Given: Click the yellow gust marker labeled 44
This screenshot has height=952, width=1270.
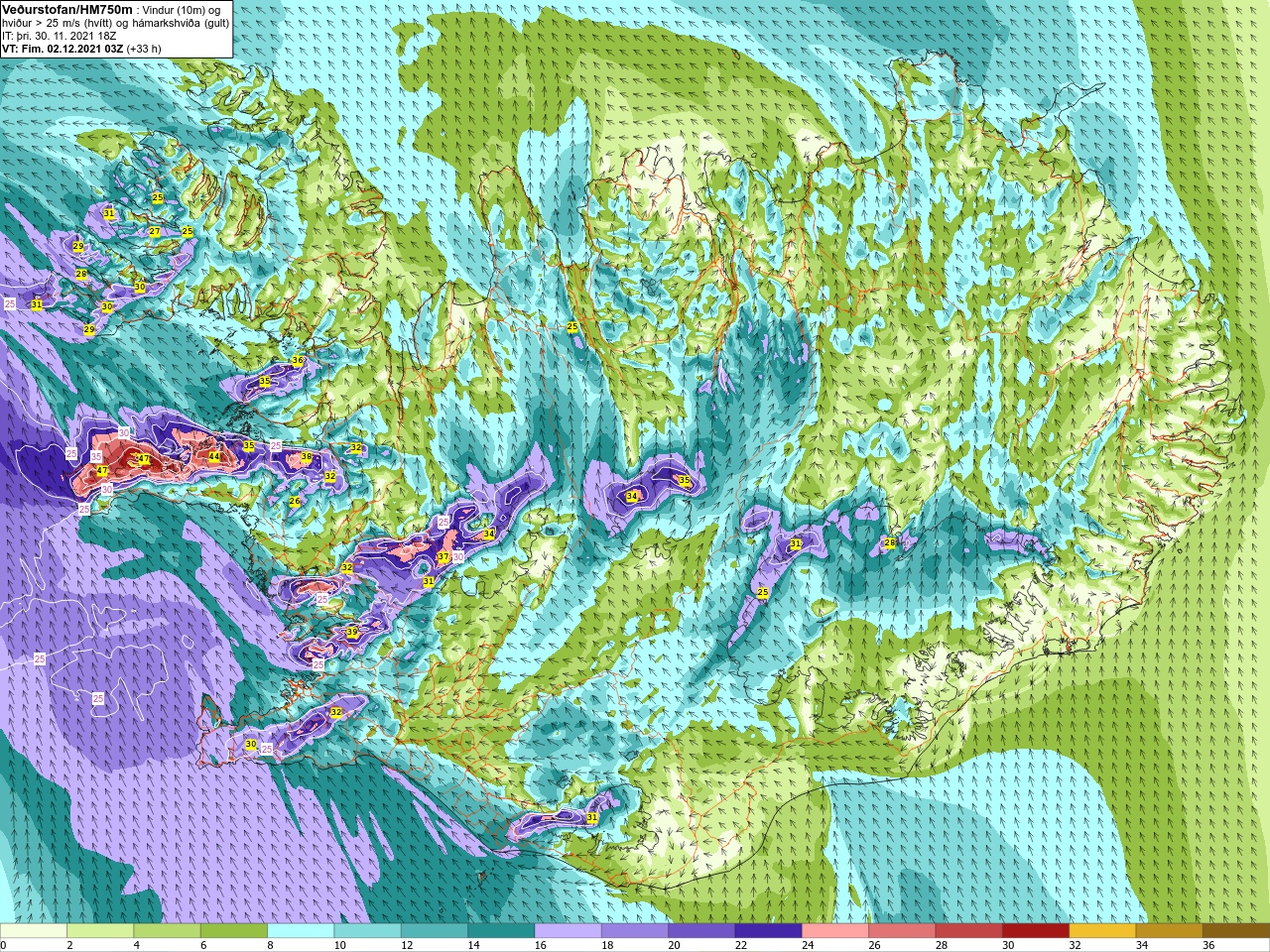Looking at the screenshot, I should [214, 457].
